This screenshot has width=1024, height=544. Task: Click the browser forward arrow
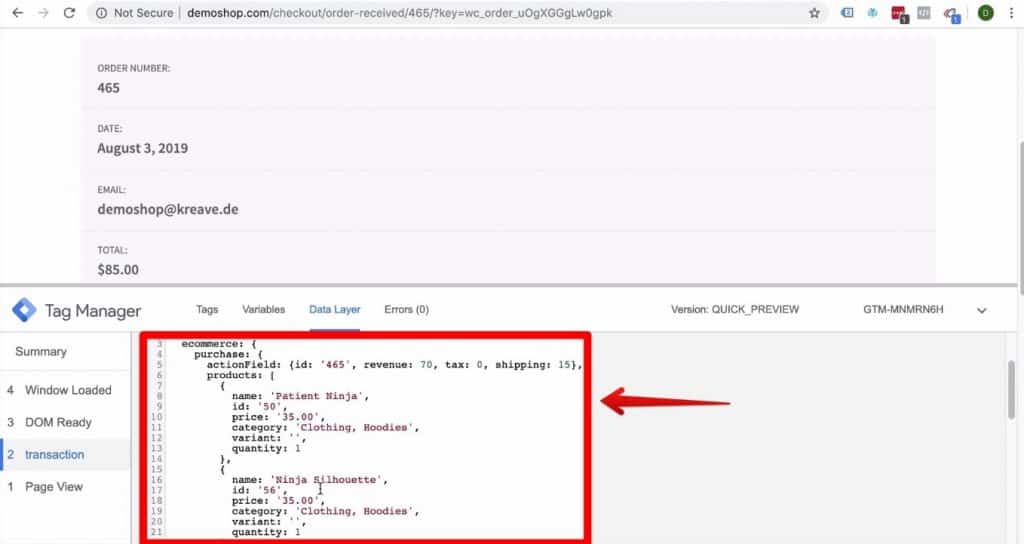pos(42,13)
